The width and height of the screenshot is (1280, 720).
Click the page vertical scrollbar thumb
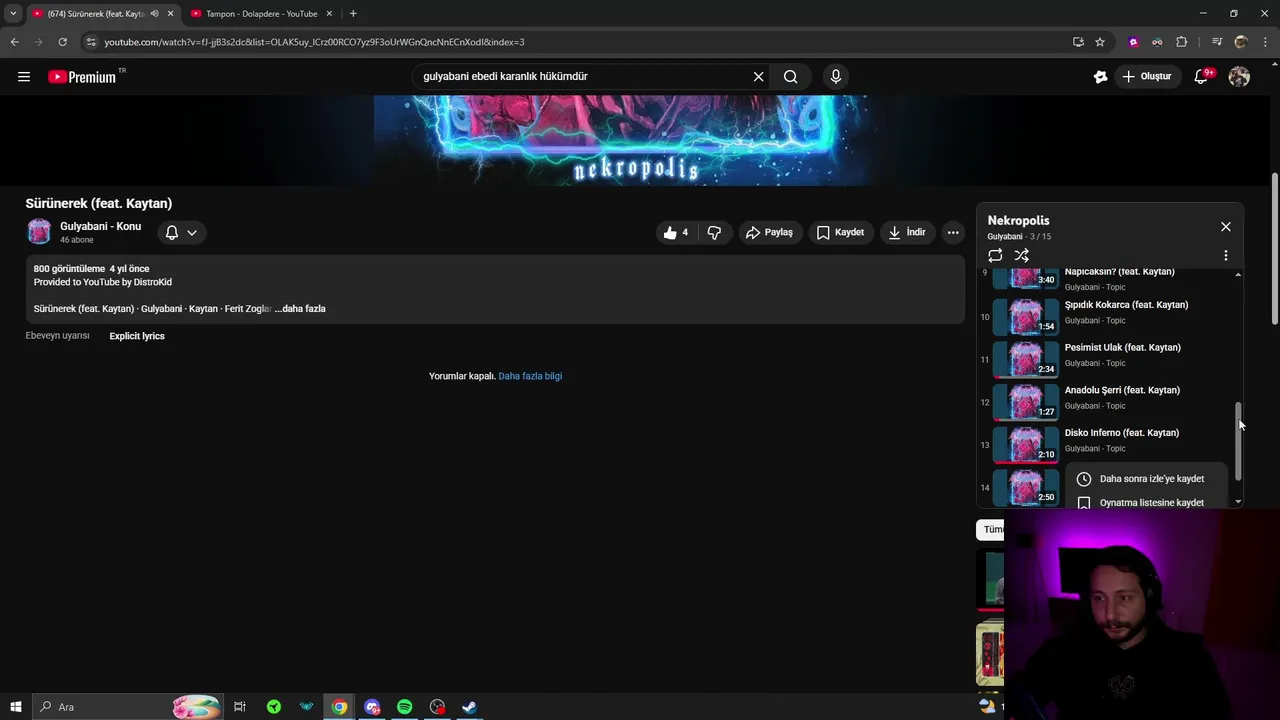point(1274,250)
